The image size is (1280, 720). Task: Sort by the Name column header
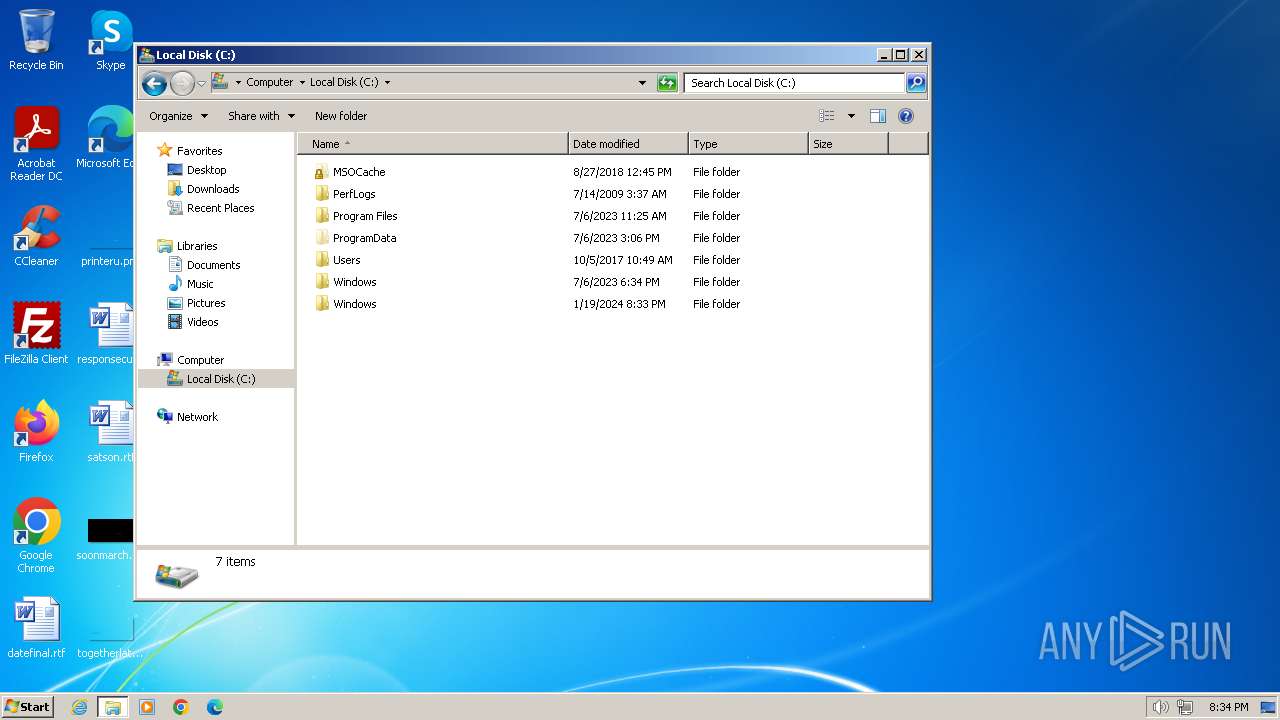tap(433, 144)
